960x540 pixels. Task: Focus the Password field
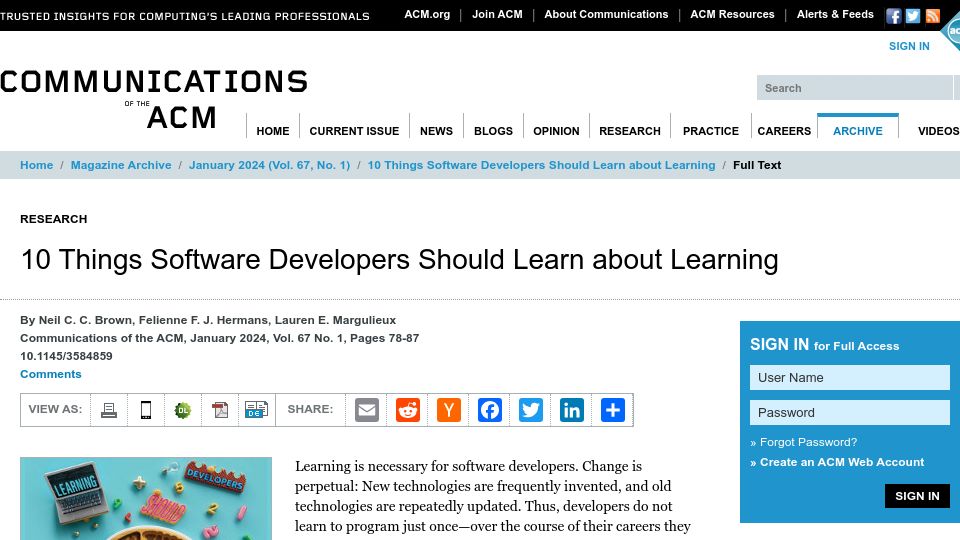pyautogui.click(x=850, y=413)
